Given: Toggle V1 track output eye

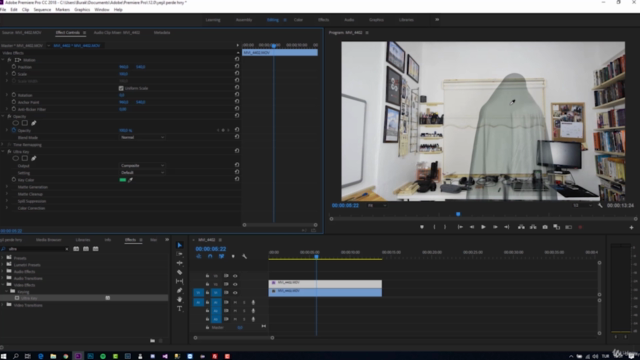Looking at the screenshot, I should coord(235,293).
